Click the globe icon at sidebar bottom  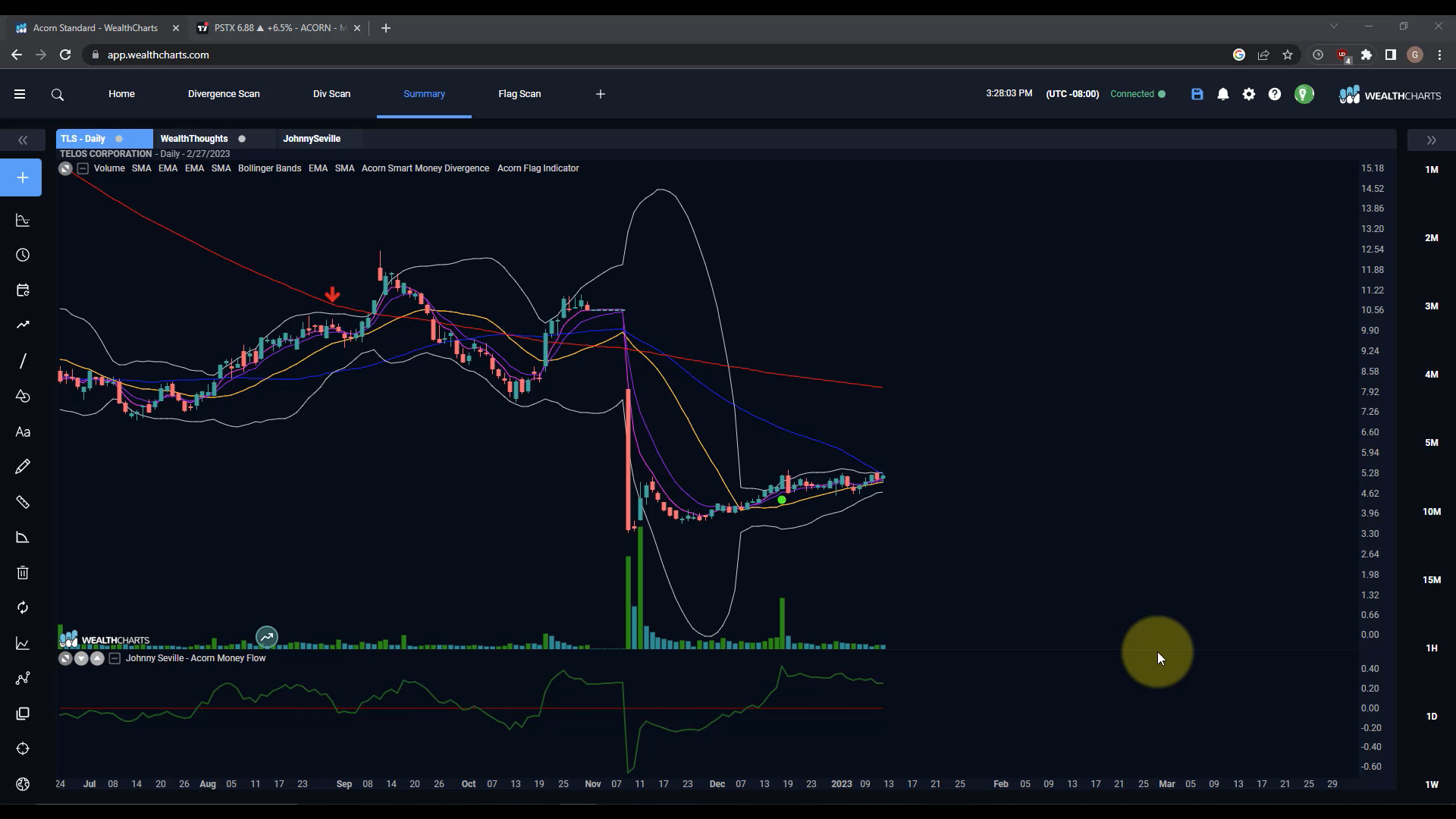[x=23, y=784]
